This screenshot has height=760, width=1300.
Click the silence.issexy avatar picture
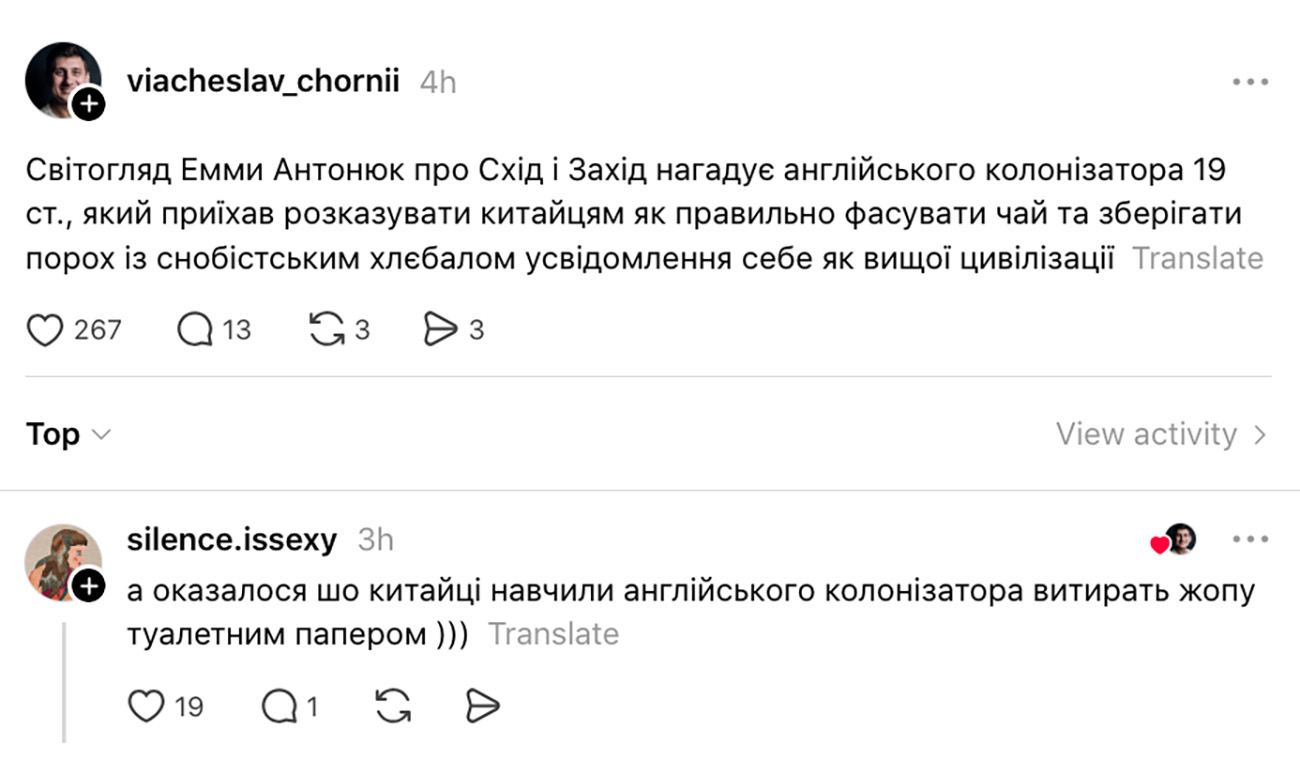point(60,558)
